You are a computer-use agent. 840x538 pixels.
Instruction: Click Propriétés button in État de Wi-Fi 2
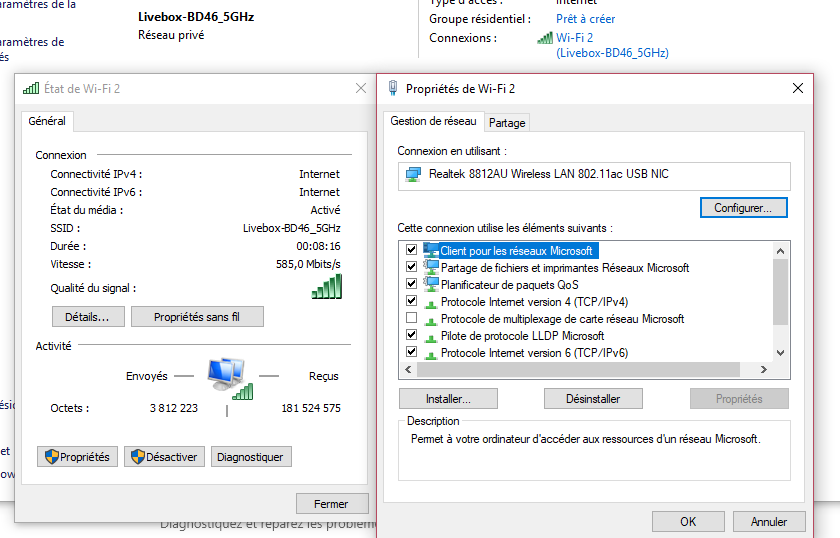click(77, 457)
